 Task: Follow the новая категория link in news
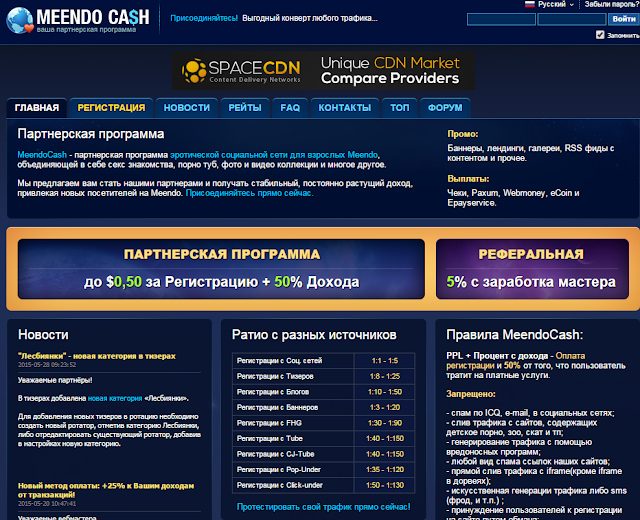[115, 398]
